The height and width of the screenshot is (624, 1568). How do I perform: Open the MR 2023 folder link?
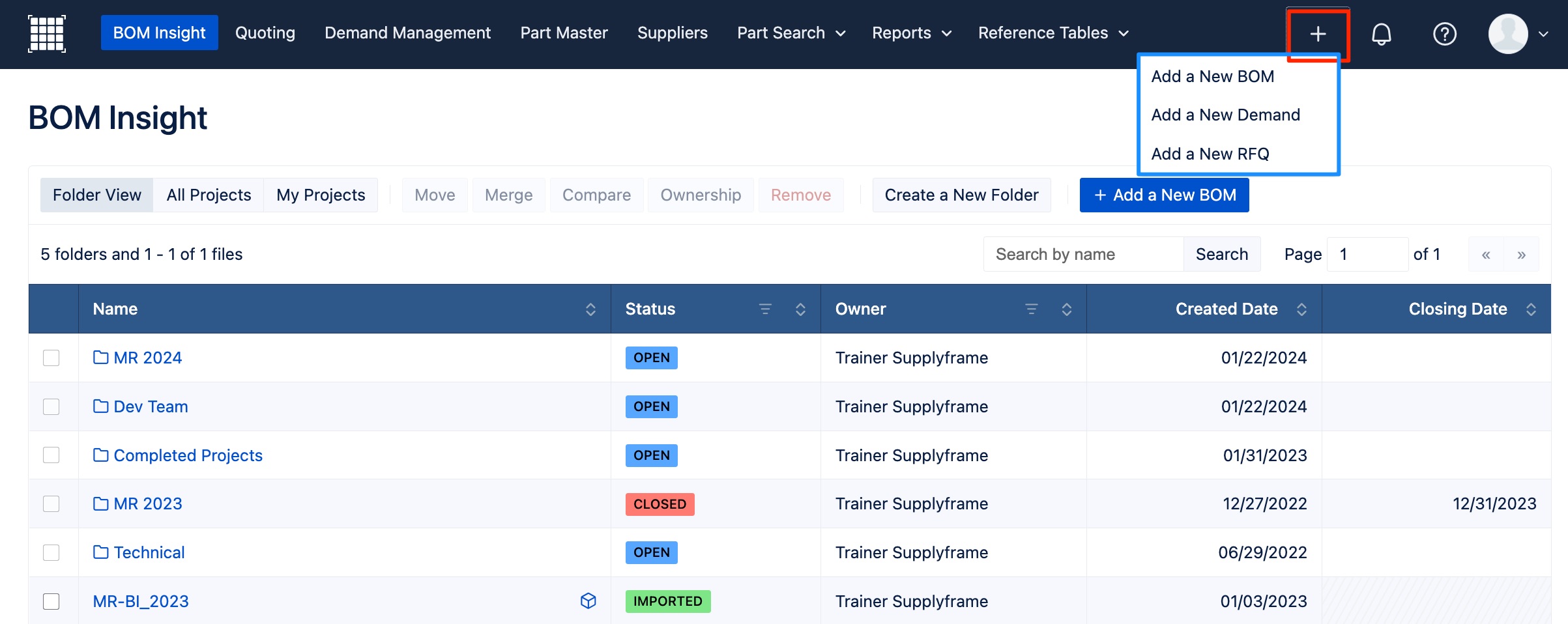coord(148,503)
